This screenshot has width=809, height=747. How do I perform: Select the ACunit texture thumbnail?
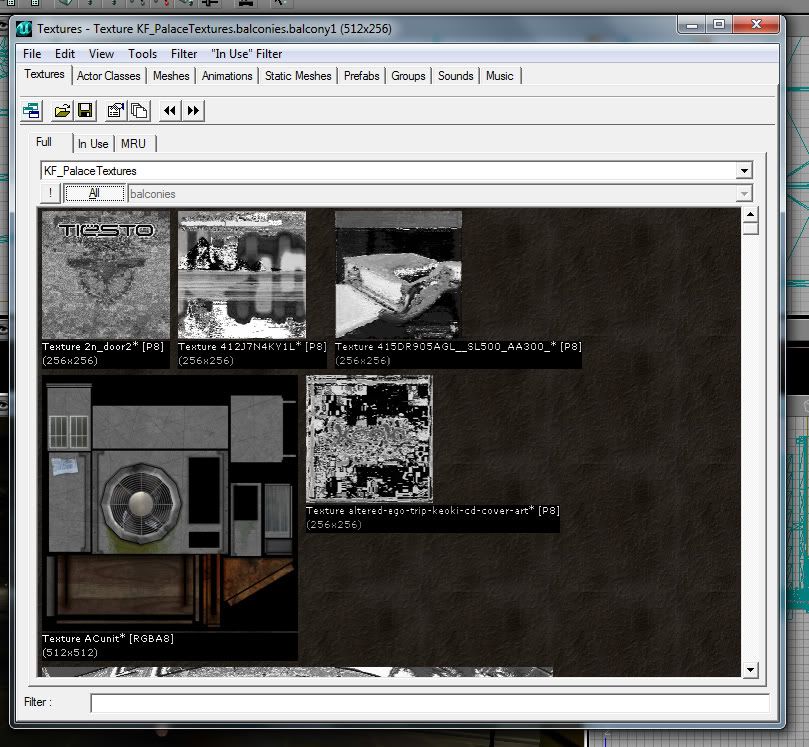[169, 502]
